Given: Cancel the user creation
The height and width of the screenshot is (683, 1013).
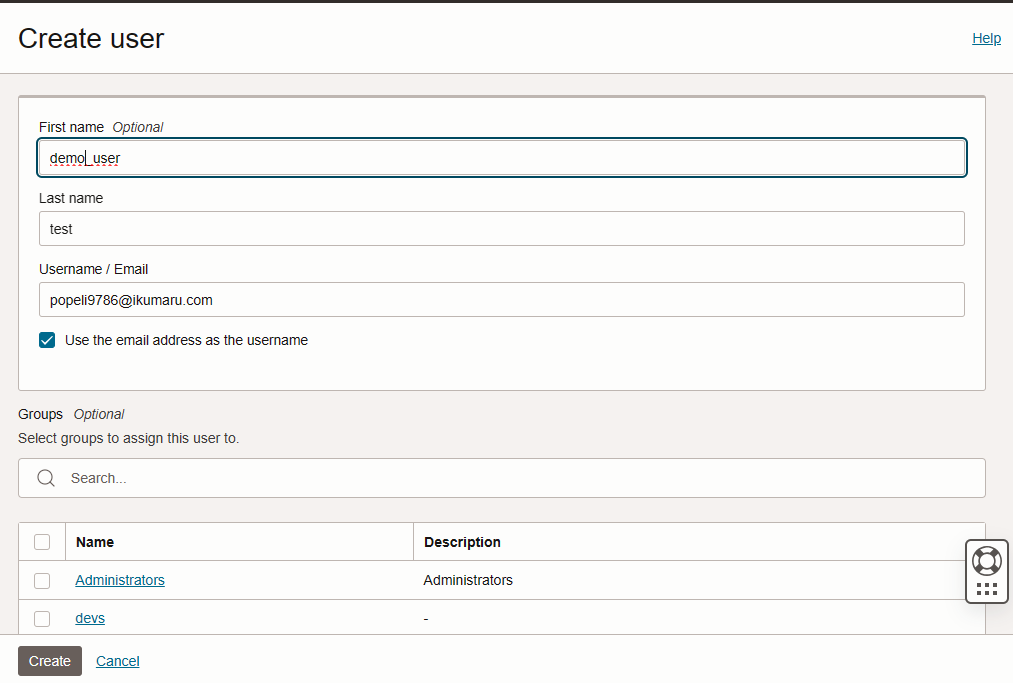Looking at the screenshot, I should pyautogui.click(x=117, y=661).
